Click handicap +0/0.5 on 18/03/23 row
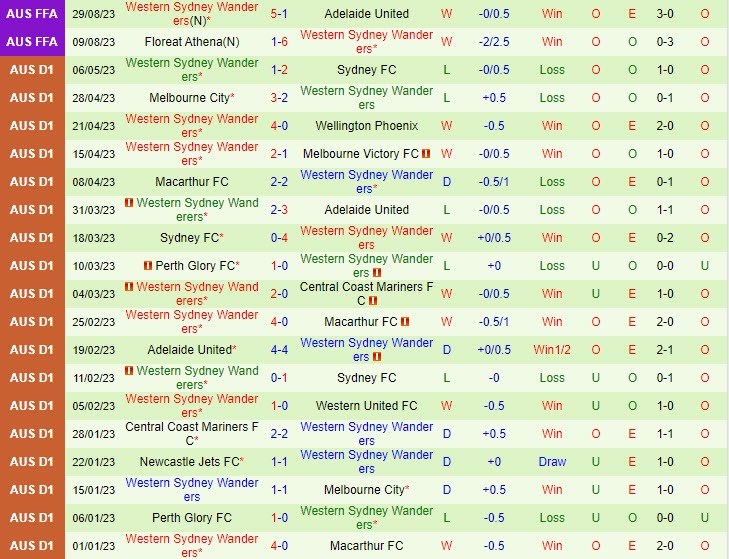The width and height of the screenshot is (729, 559). pos(494,238)
